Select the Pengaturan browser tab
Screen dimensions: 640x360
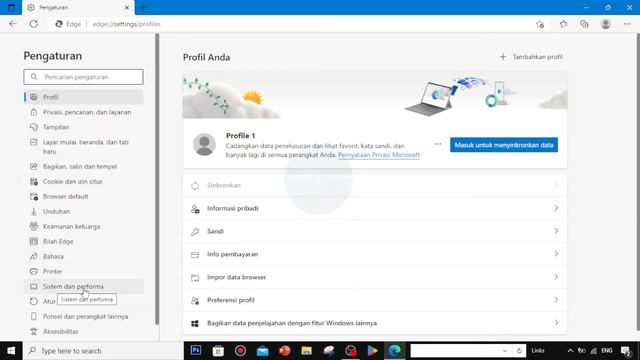[78, 7]
